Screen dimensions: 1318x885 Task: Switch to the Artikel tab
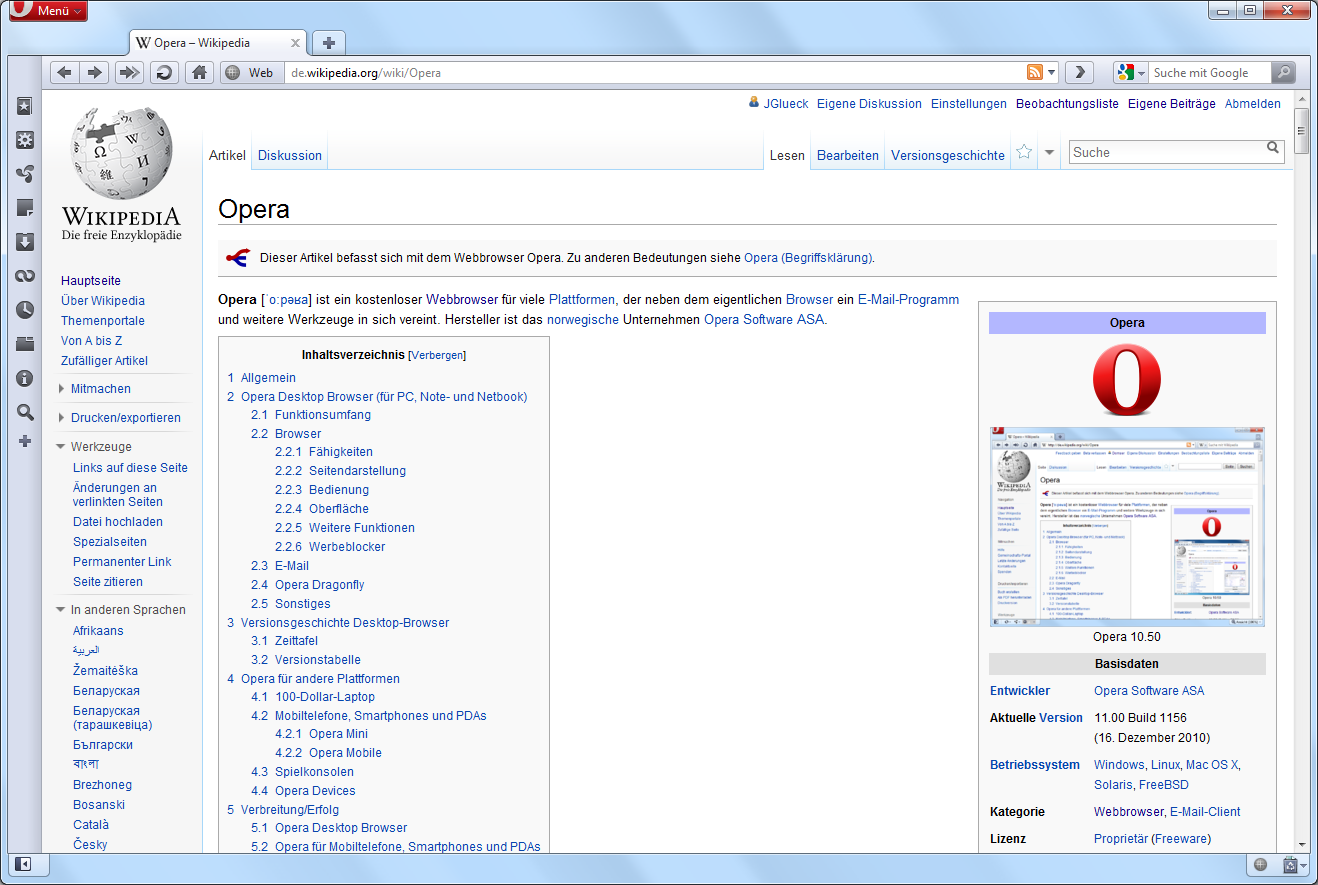pos(227,155)
